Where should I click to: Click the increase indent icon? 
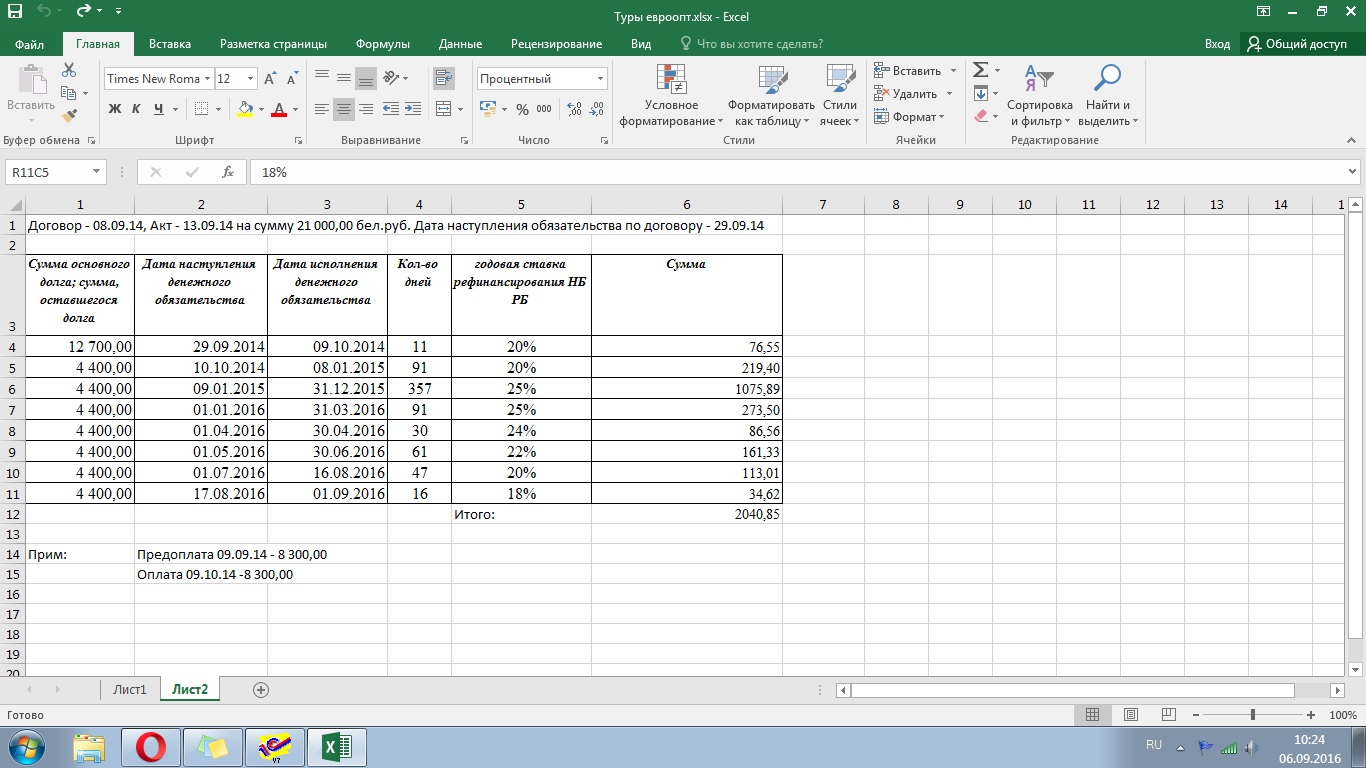click(x=413, y=109)
